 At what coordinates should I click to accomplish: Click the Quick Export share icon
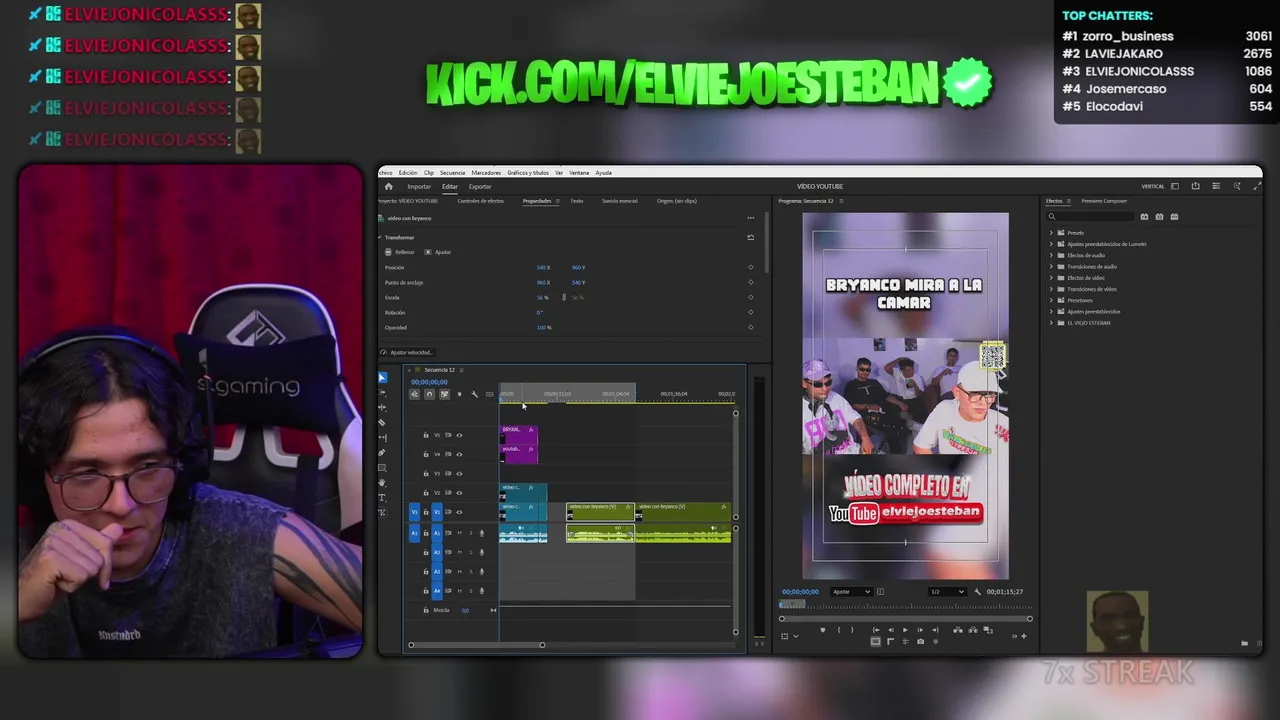pos(1195,186)
